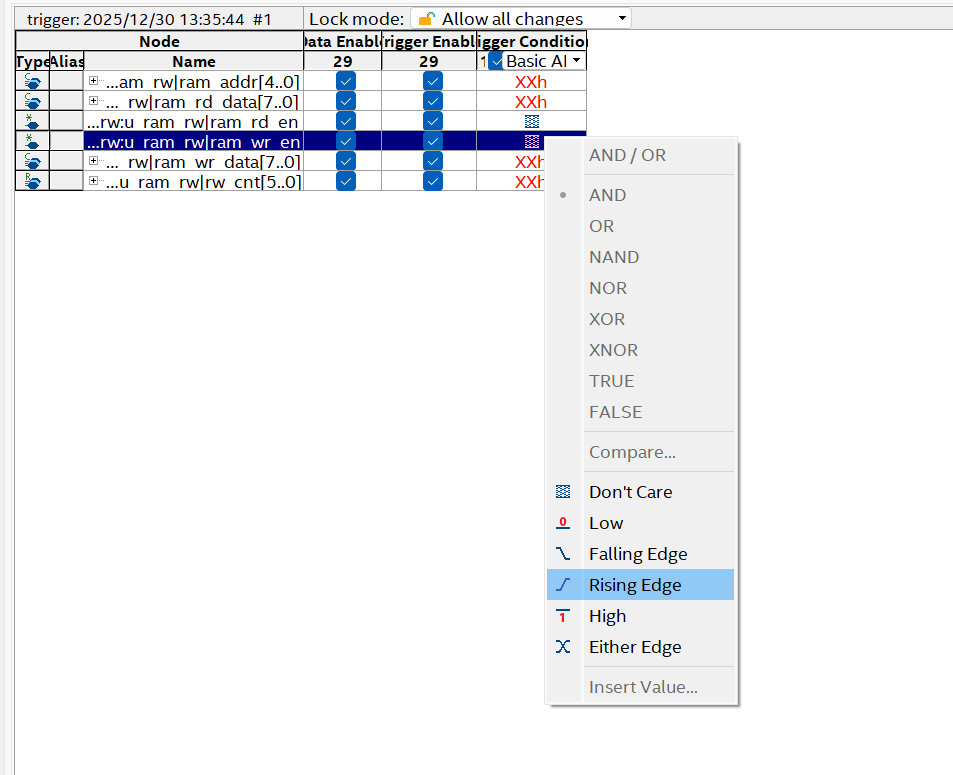Image resolution: width=953 pixels, height=775 pixels.
Task: Choose Don't Care trigger condition
Action: [641, 492]
